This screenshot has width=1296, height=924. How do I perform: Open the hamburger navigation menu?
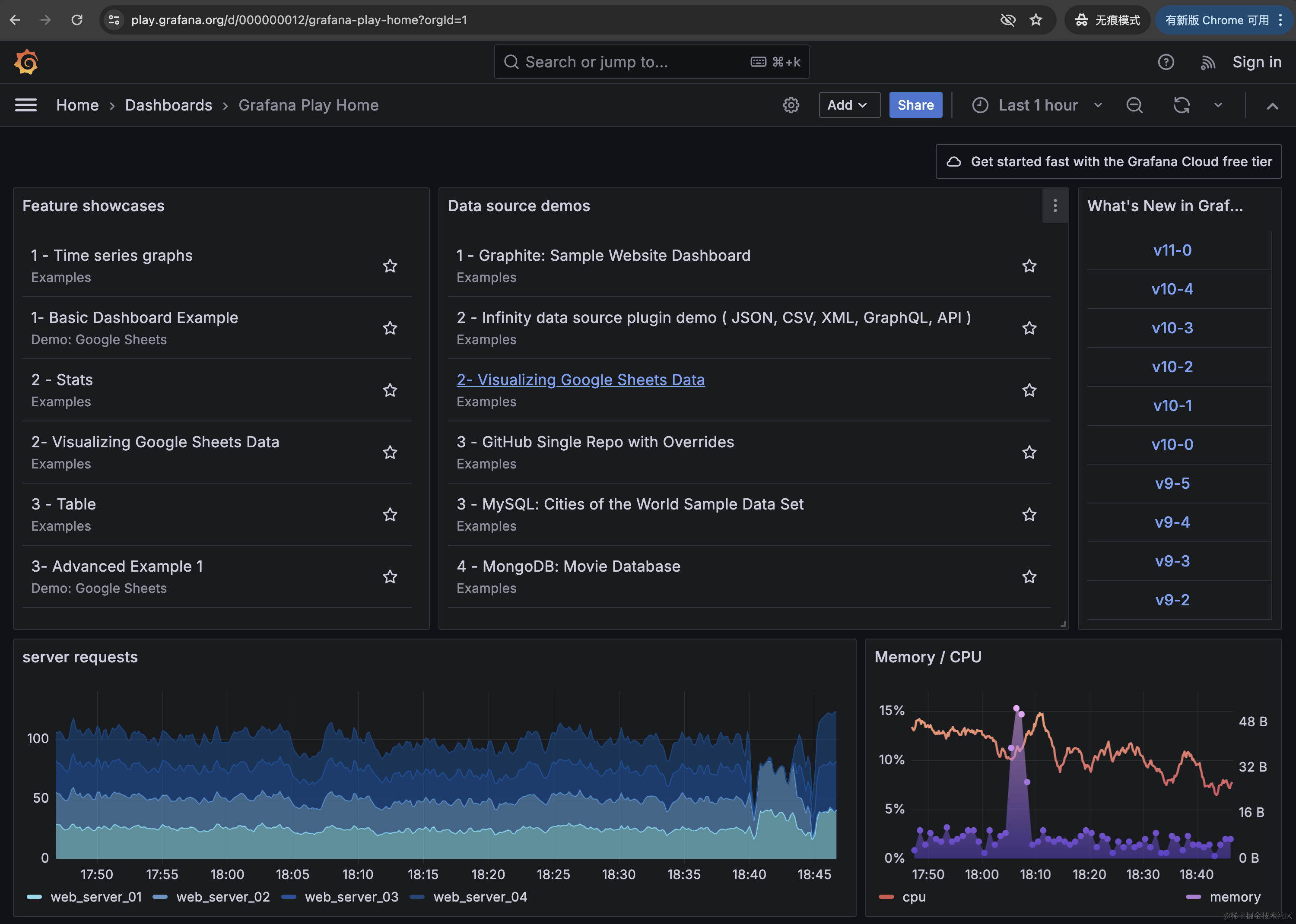25,105
